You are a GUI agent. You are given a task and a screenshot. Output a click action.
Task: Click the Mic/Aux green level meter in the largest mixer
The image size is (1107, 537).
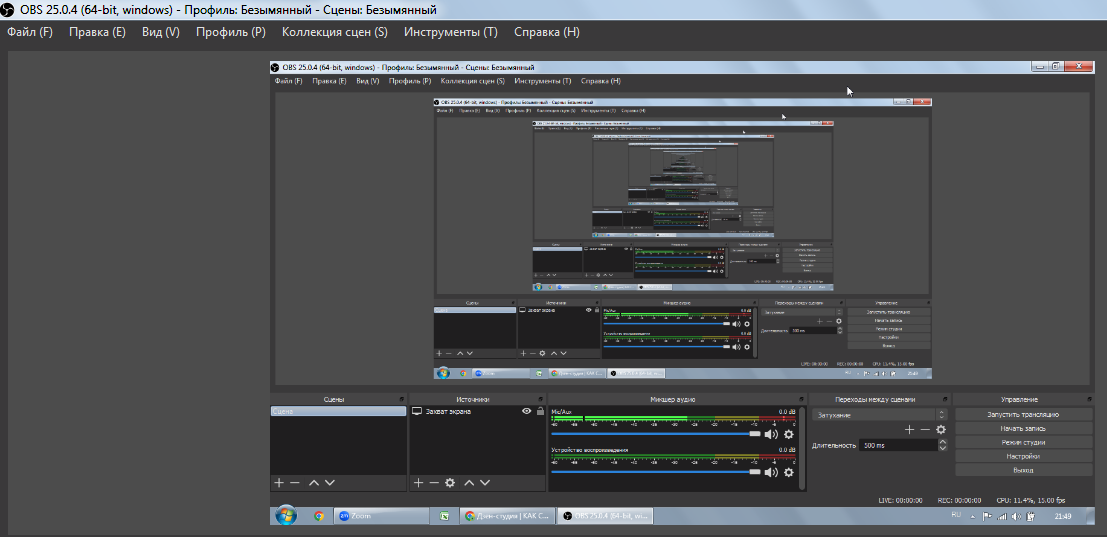673,418
